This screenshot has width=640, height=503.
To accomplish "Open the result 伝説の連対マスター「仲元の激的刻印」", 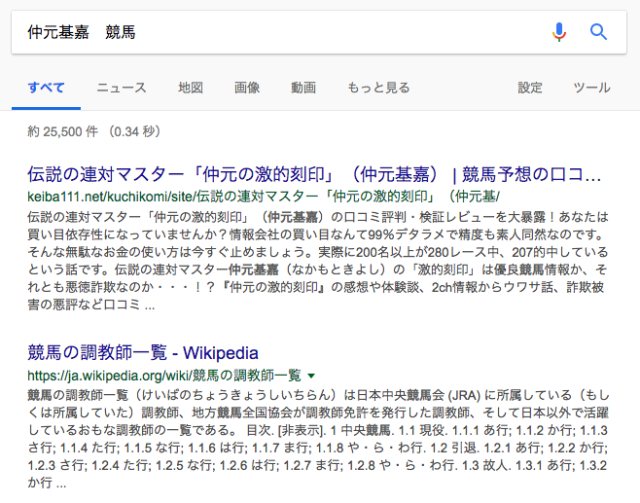I will [x=314, y=174].
